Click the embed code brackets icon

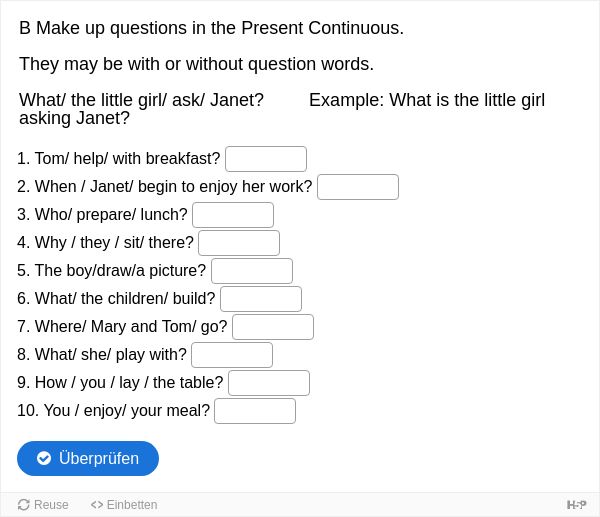click(x=97, y=505)
